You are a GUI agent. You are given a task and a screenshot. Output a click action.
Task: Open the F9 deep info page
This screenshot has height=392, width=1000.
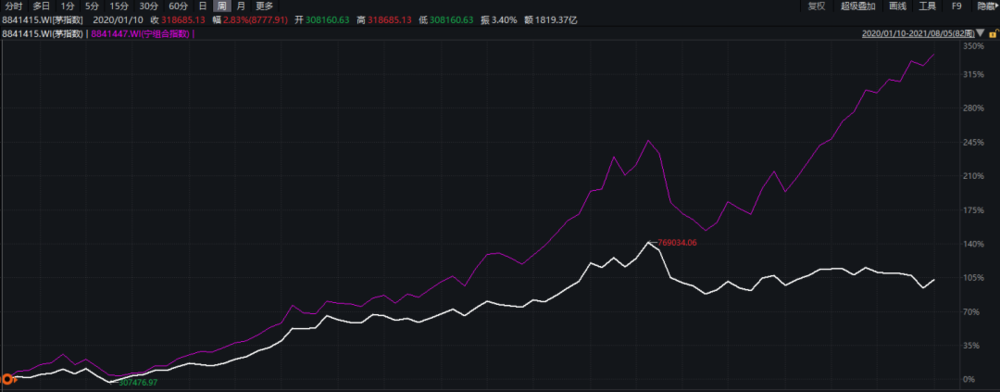956,6
